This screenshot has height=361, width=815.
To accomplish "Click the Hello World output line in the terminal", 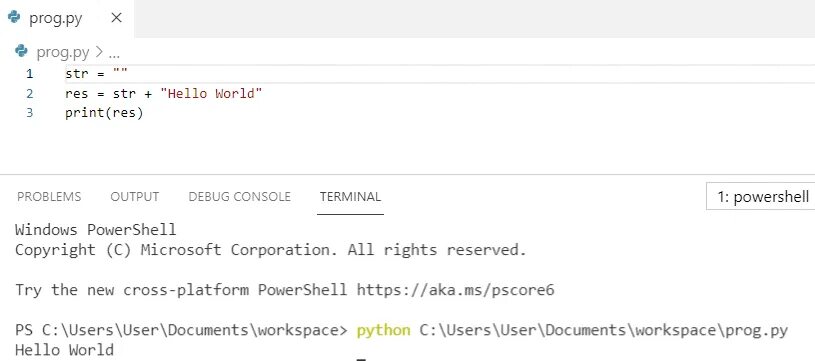I will [x=64, y=350].
